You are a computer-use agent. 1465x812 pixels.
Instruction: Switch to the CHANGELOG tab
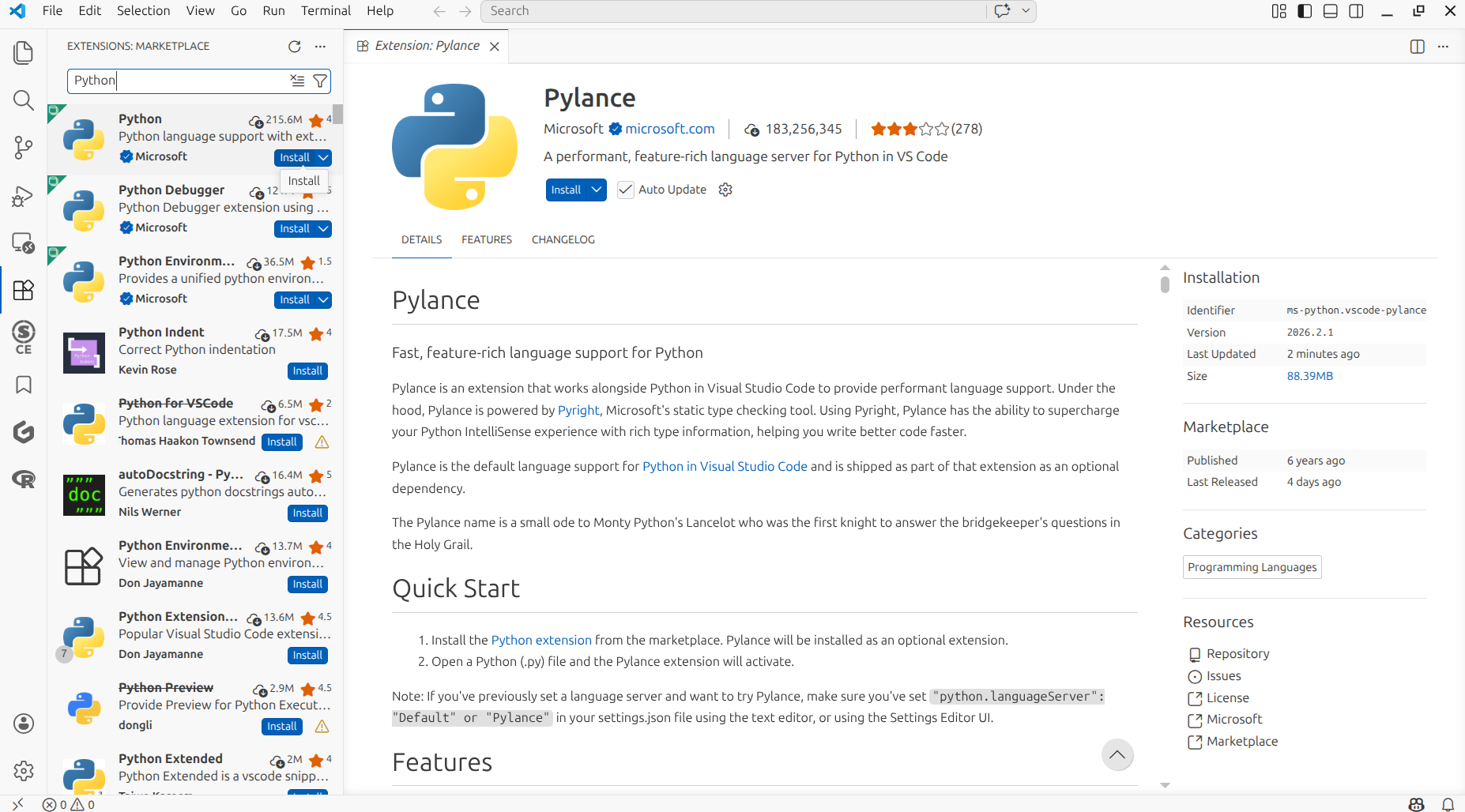pyautogui.click(x=563, y=239)
